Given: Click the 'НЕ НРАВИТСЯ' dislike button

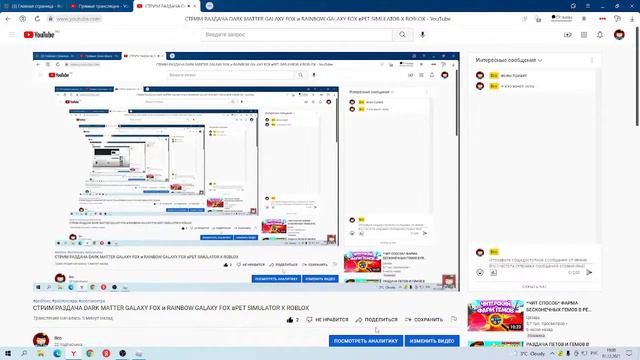Looking at the screenshot, I should pyautogui.click(x=327, y=320).
